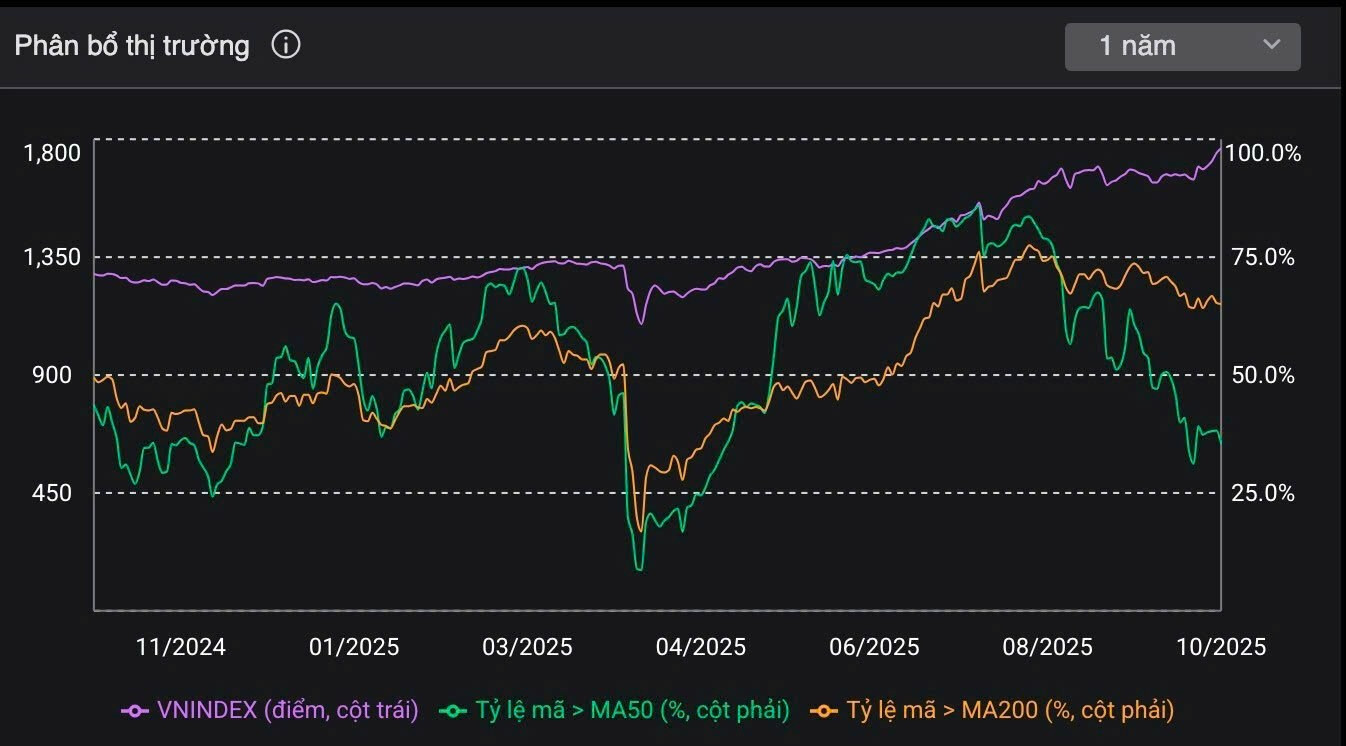
Task: Click the 100.0% right axis value
Action: point(1263,153)
